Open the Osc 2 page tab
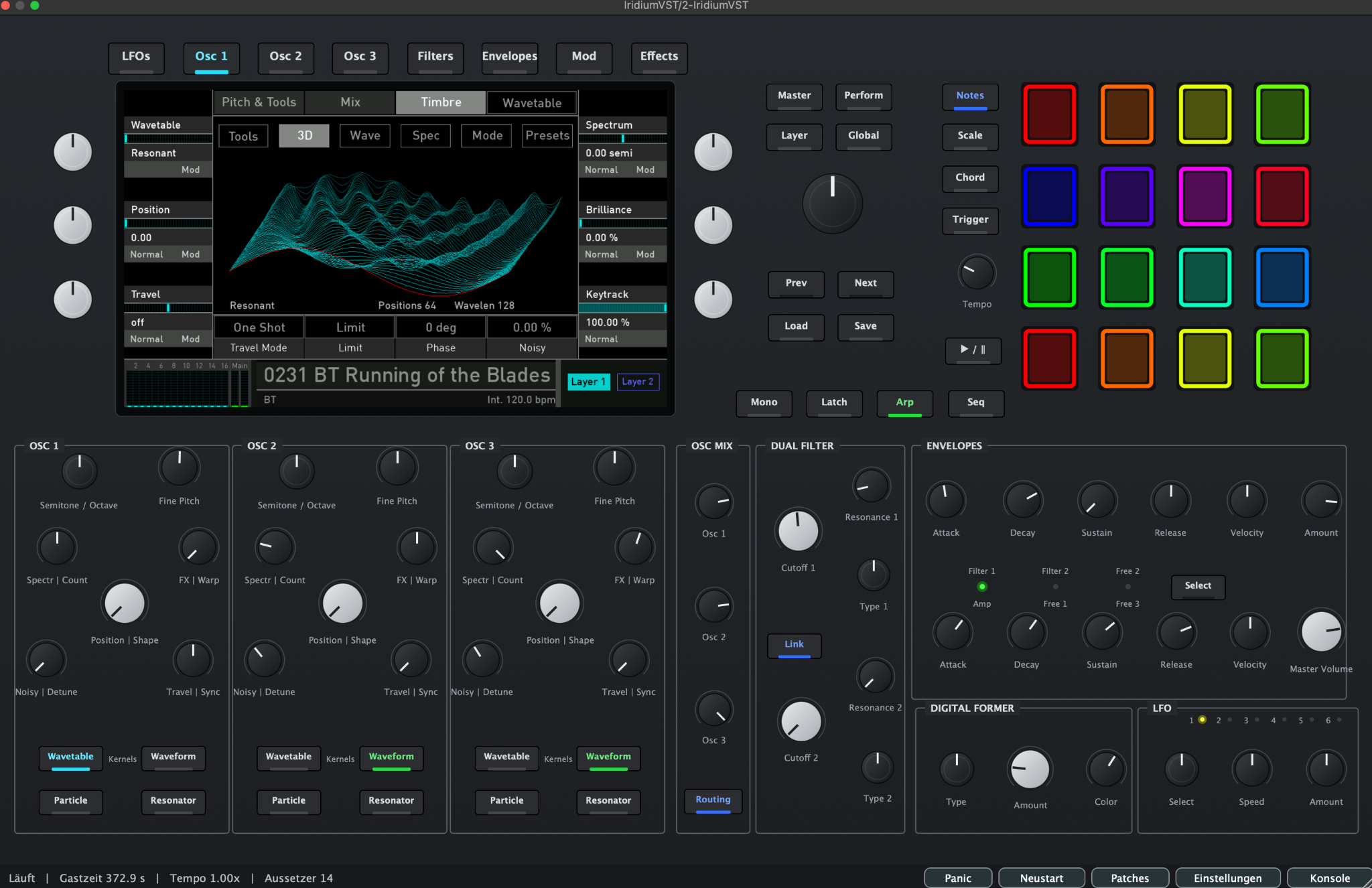The height and width of the screenshot is (888, 1372). (x=285, y=58)
